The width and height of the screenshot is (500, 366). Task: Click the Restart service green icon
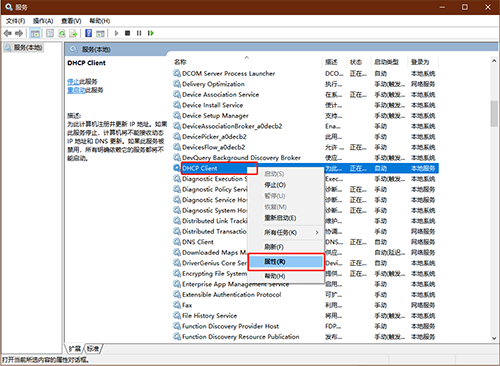[x=151, y=33]
